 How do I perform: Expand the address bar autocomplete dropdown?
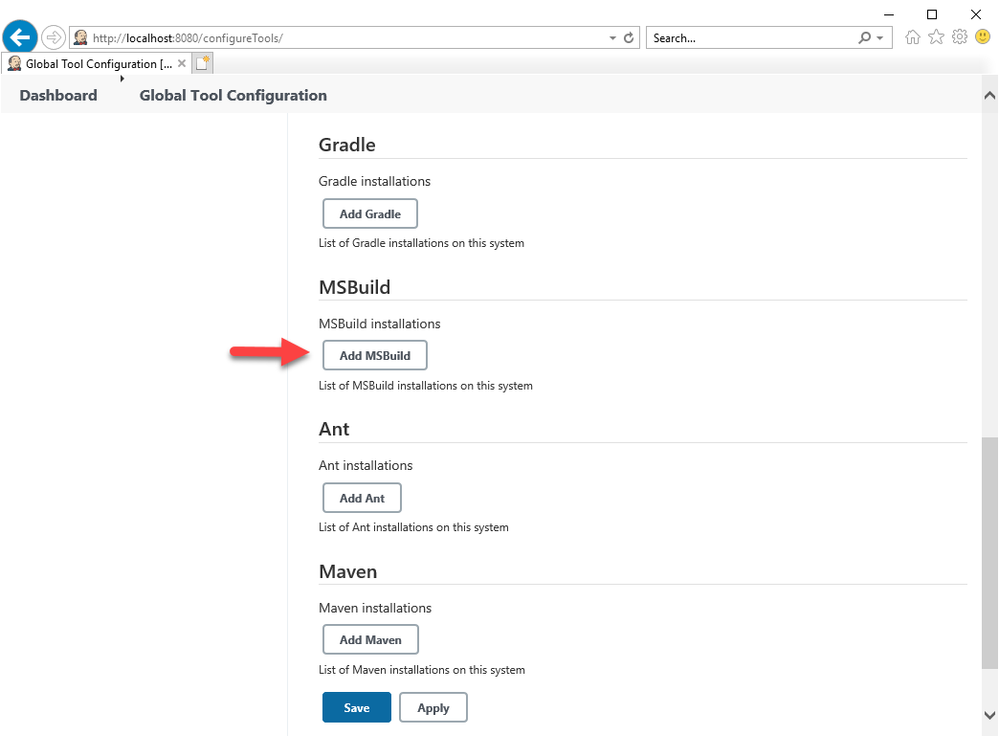click(x=612, y=38)
